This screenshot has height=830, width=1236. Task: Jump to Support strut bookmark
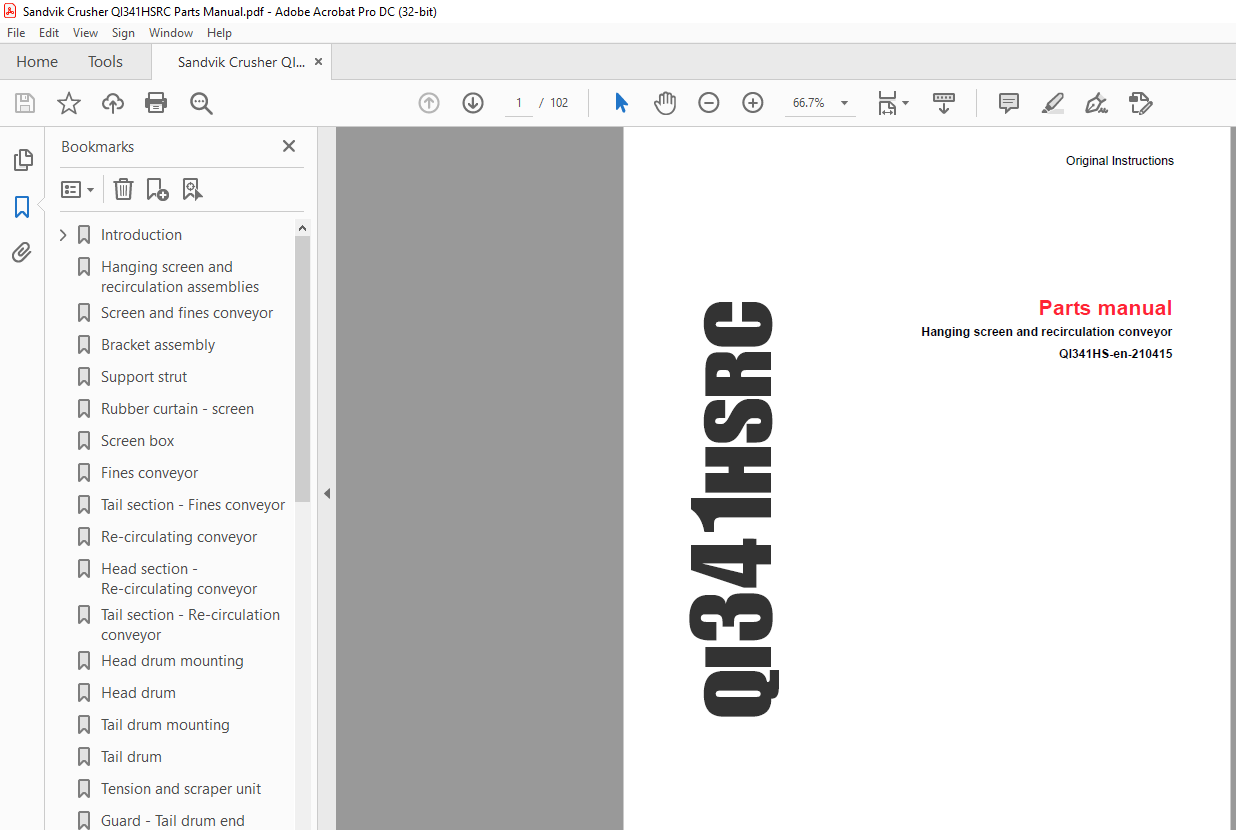(x=144, y=377)
